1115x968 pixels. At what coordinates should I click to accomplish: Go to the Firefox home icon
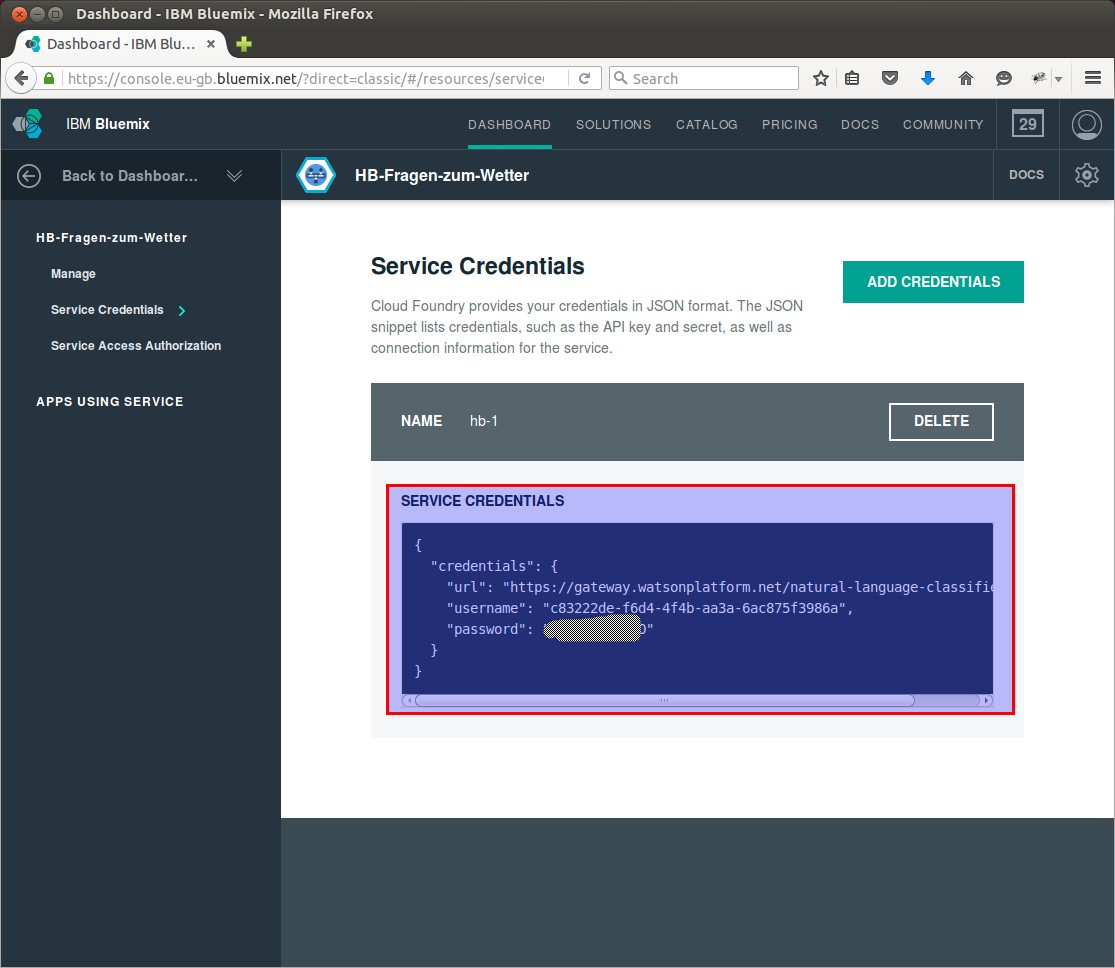(966, 78)
